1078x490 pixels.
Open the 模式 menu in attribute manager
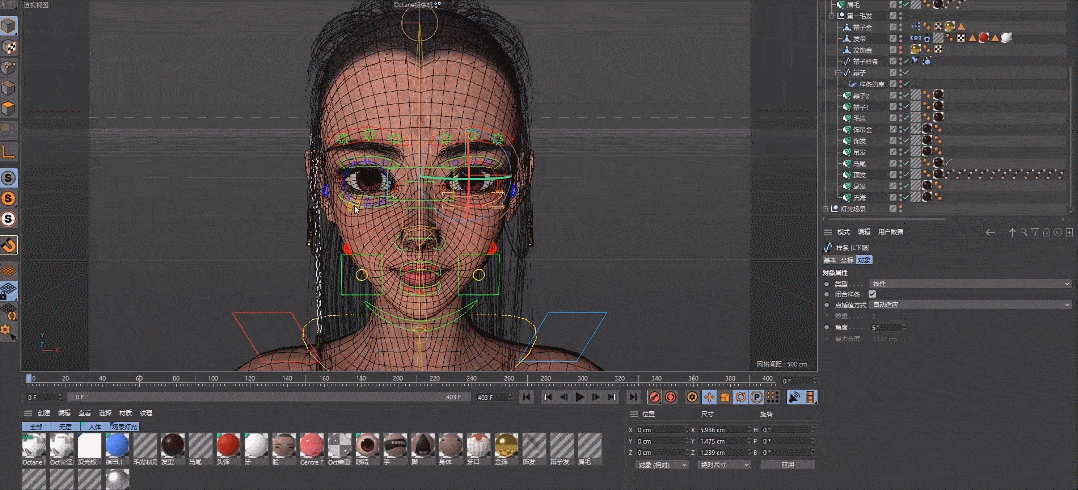(843, 232)
